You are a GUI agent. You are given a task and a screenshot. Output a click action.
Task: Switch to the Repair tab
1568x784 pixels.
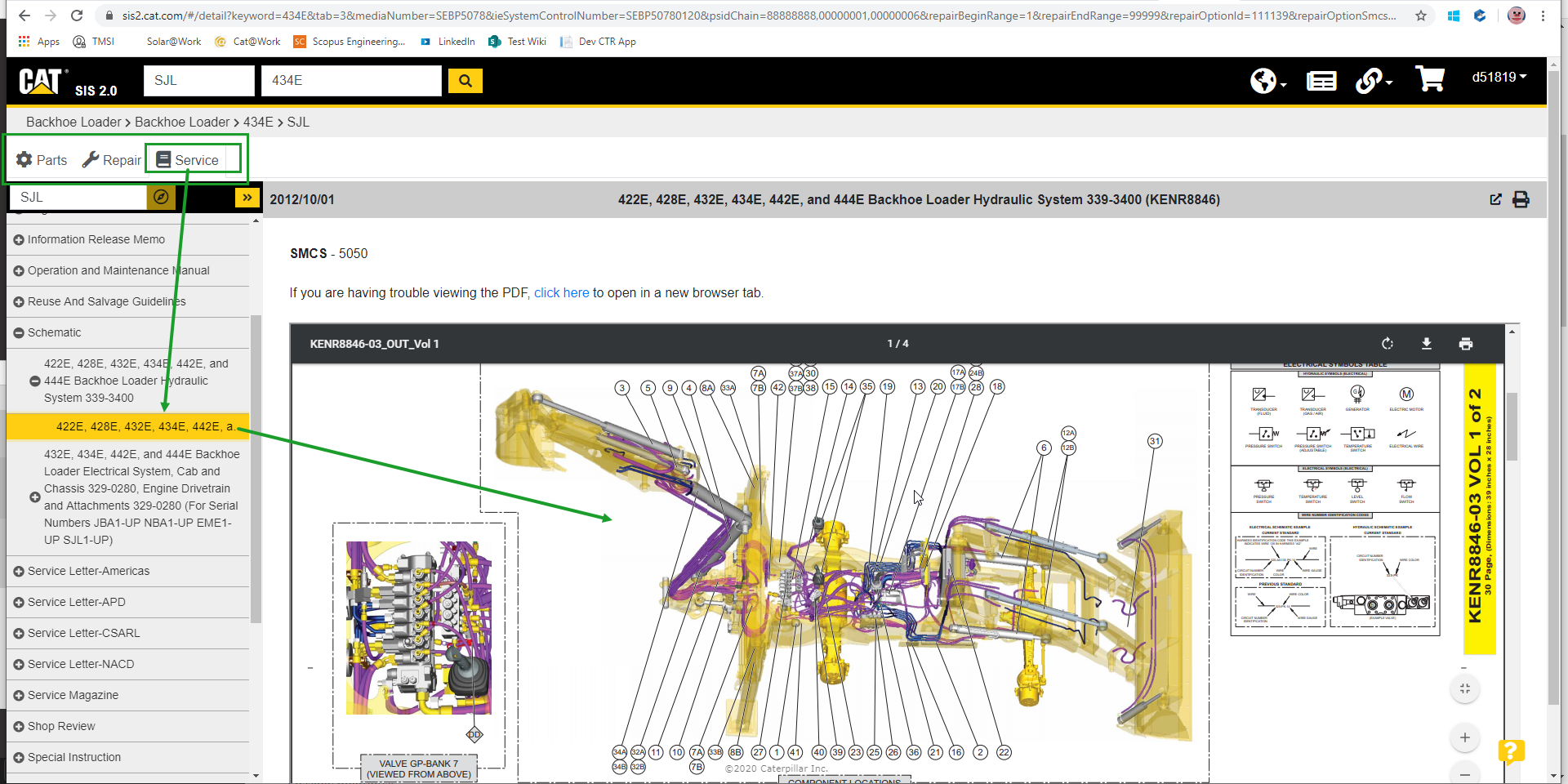pos(112,160)
